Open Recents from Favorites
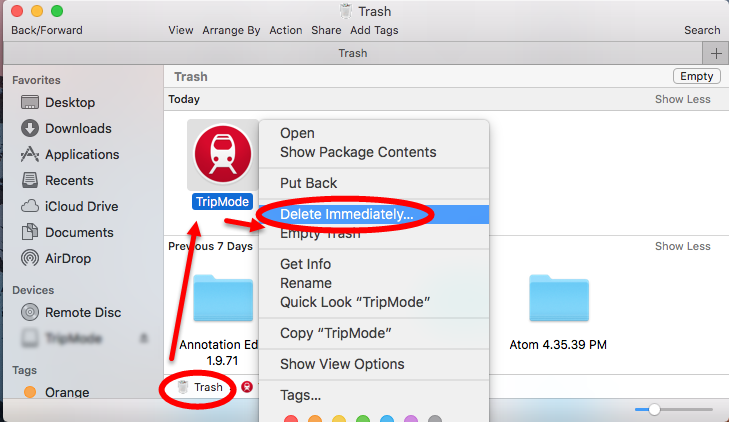The image size is (729, 422). coord(57,180)
